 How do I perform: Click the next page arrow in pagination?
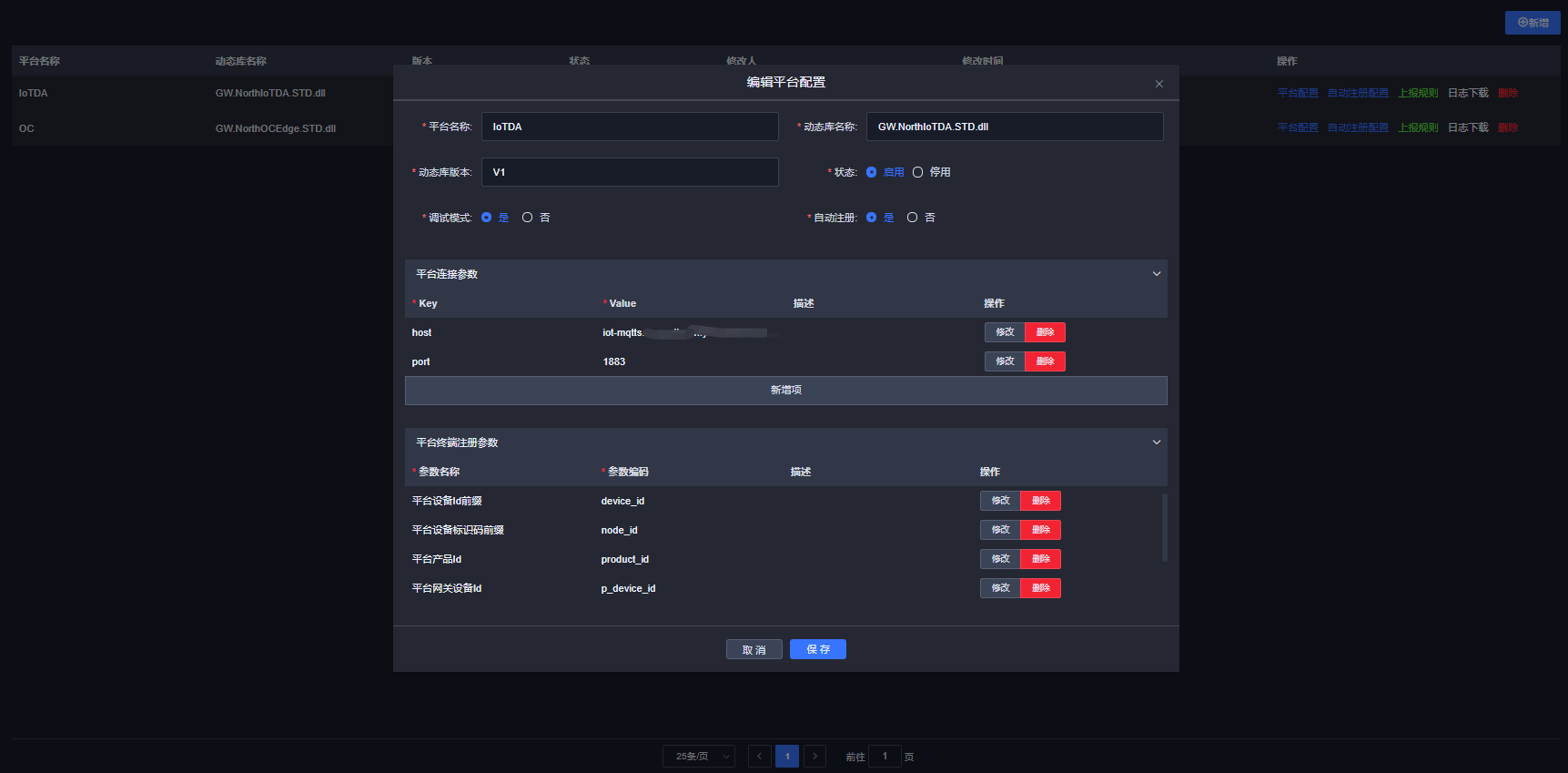point(814,757)
